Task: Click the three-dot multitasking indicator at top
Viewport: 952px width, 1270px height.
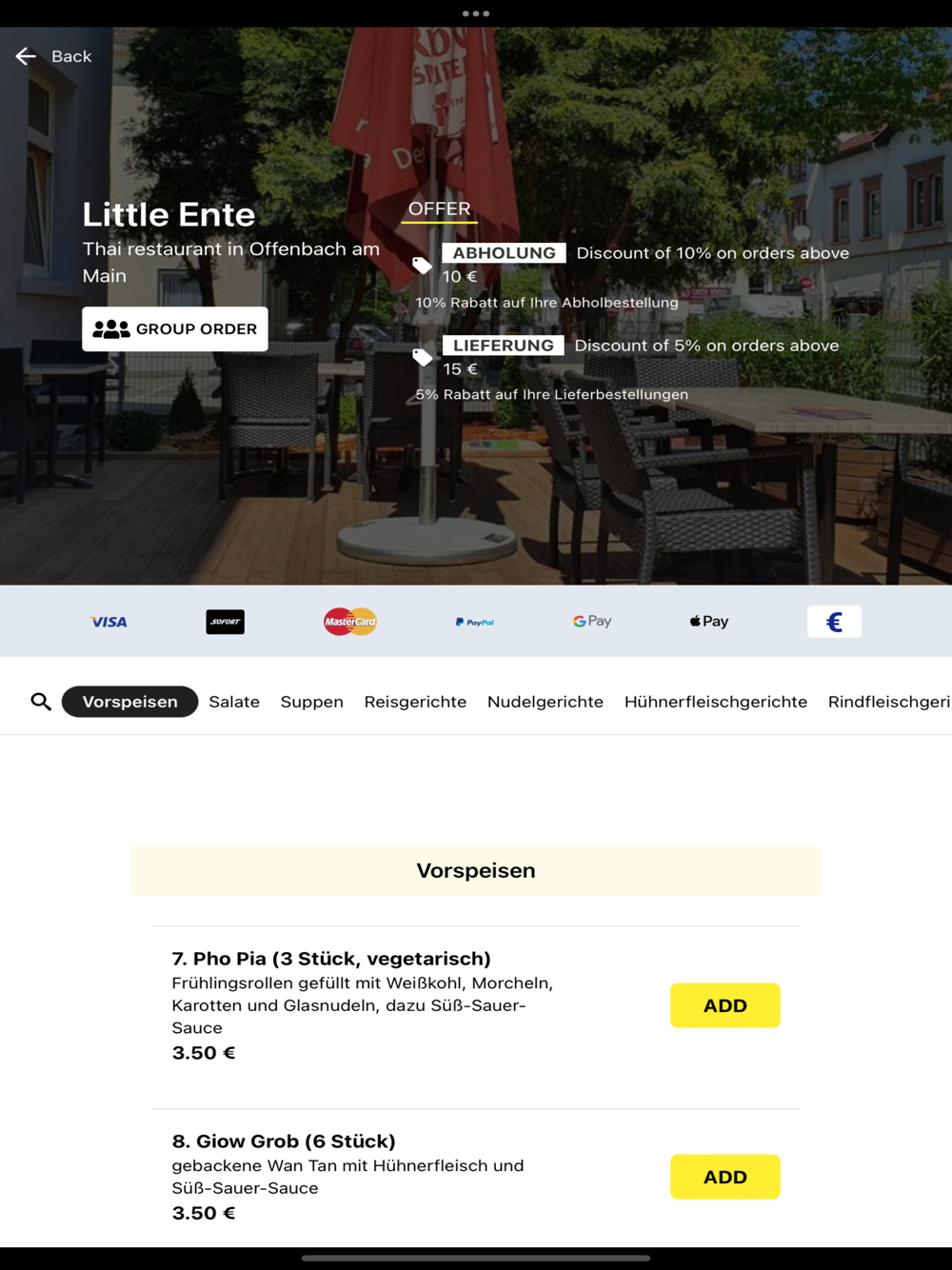Action: [476, 13]
